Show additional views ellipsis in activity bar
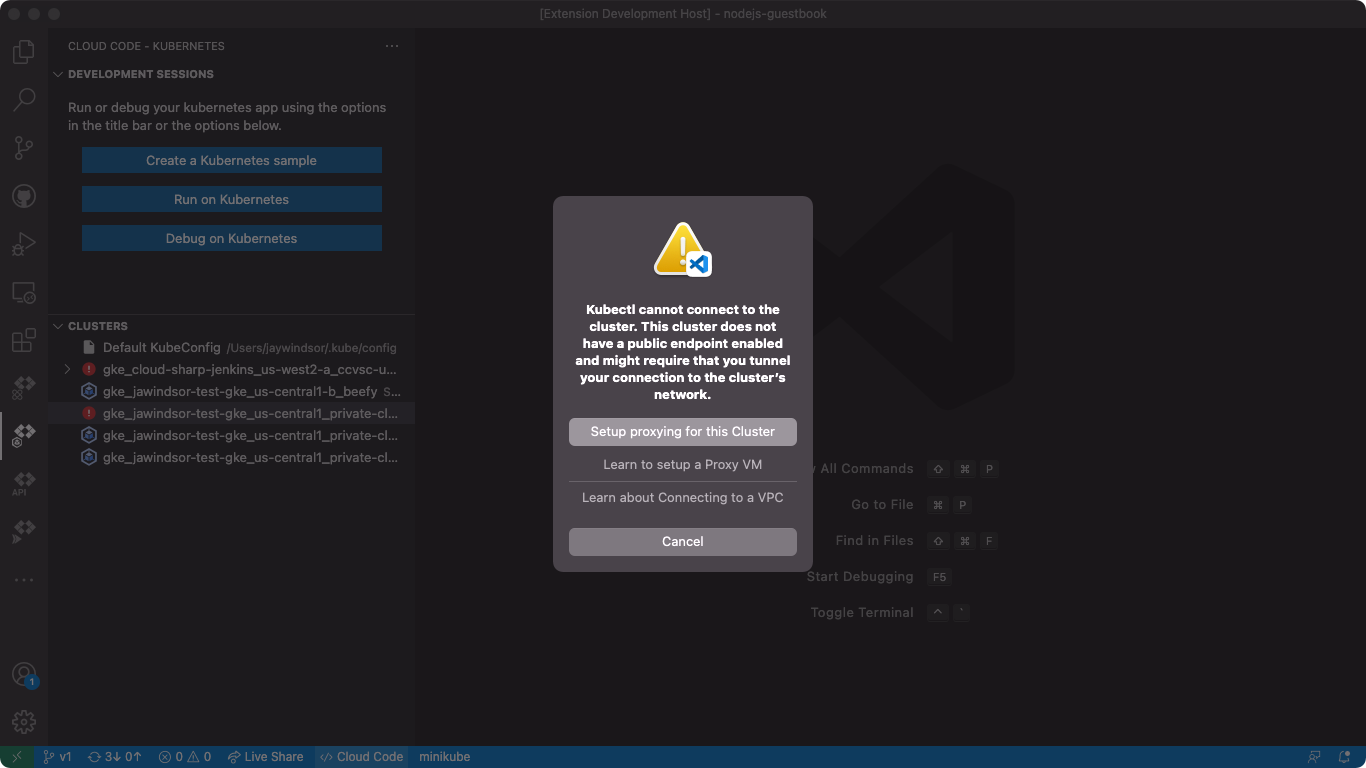The height and width of the screenshot is (768, 1366). [x=24, y=580]
